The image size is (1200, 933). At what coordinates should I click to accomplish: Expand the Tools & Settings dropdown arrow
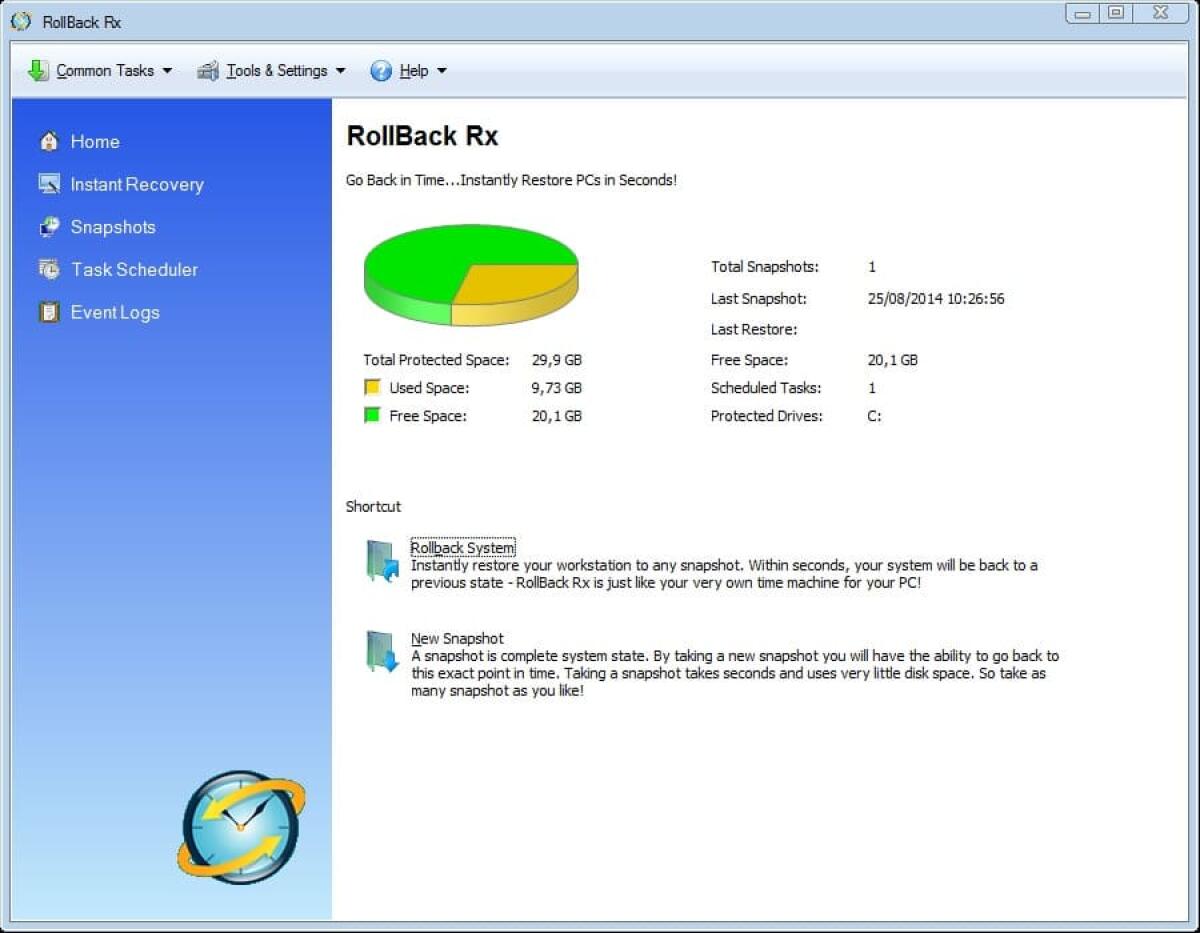coord(341,71)
